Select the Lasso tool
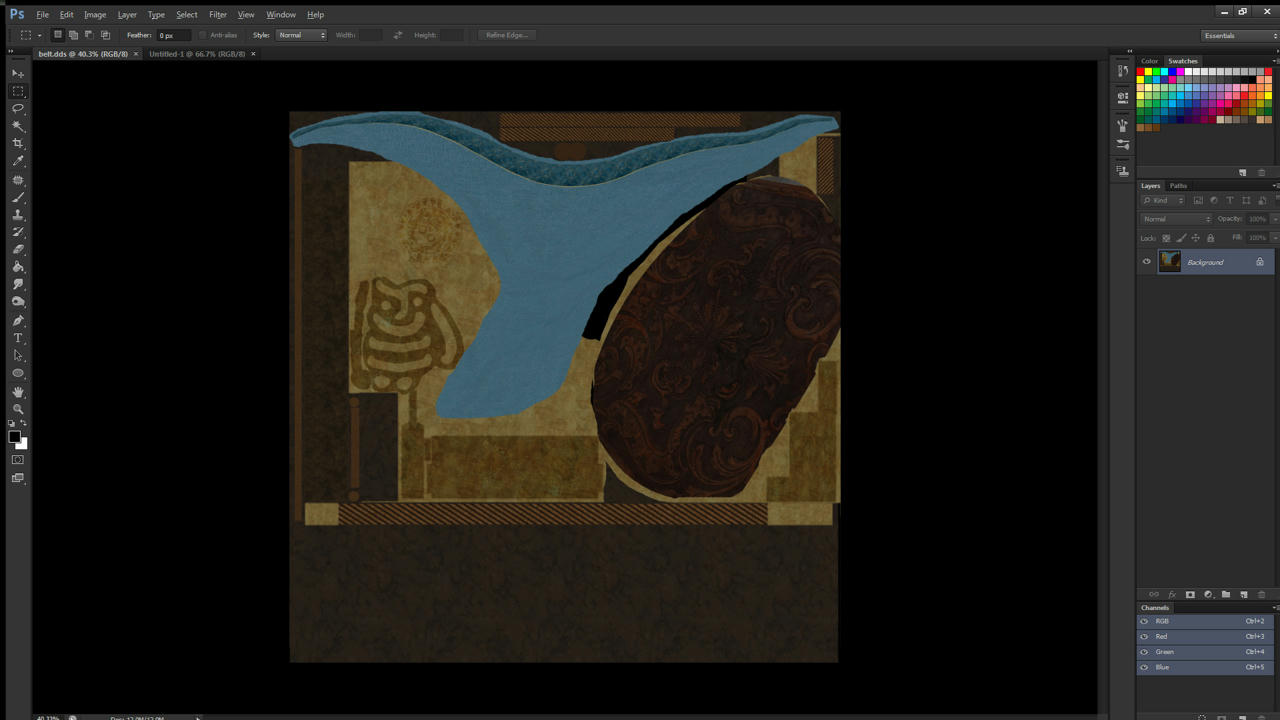Viewport: 1280px width, 720px height. [18, 108]
